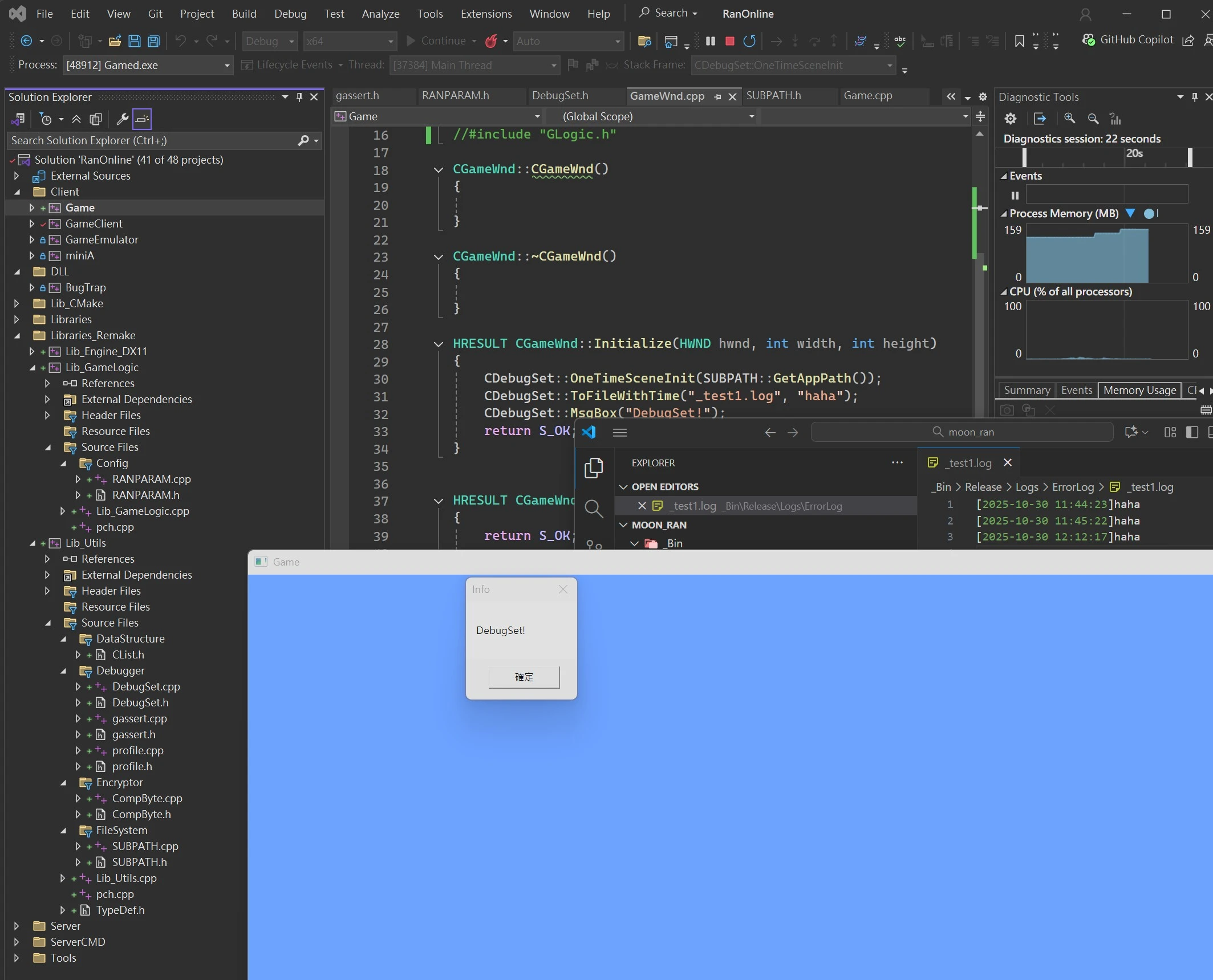
Task: Go back in VS Code navigation
Action: (770, 433)
